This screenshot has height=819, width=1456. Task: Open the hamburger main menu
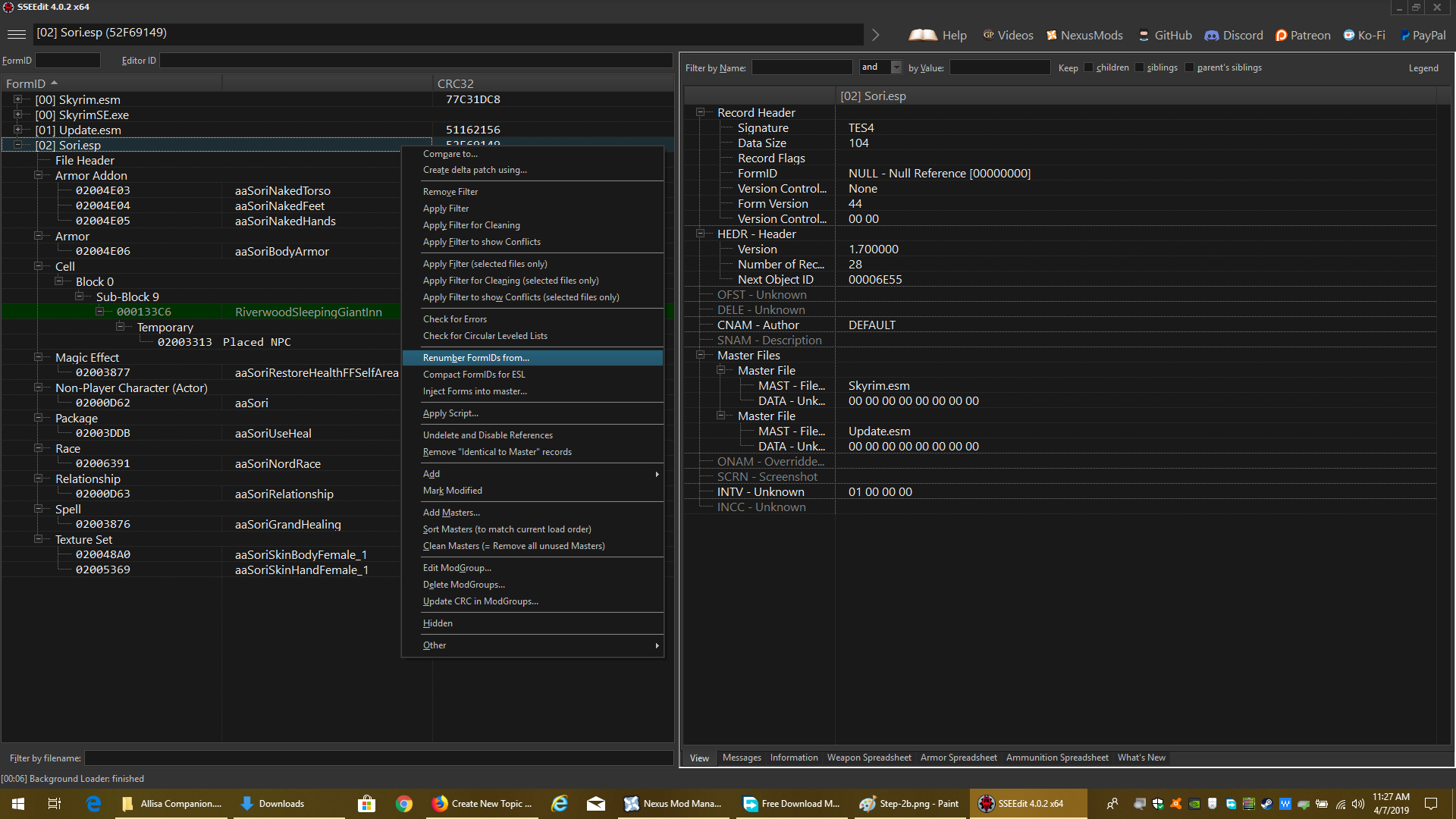[x=16, y=34]
